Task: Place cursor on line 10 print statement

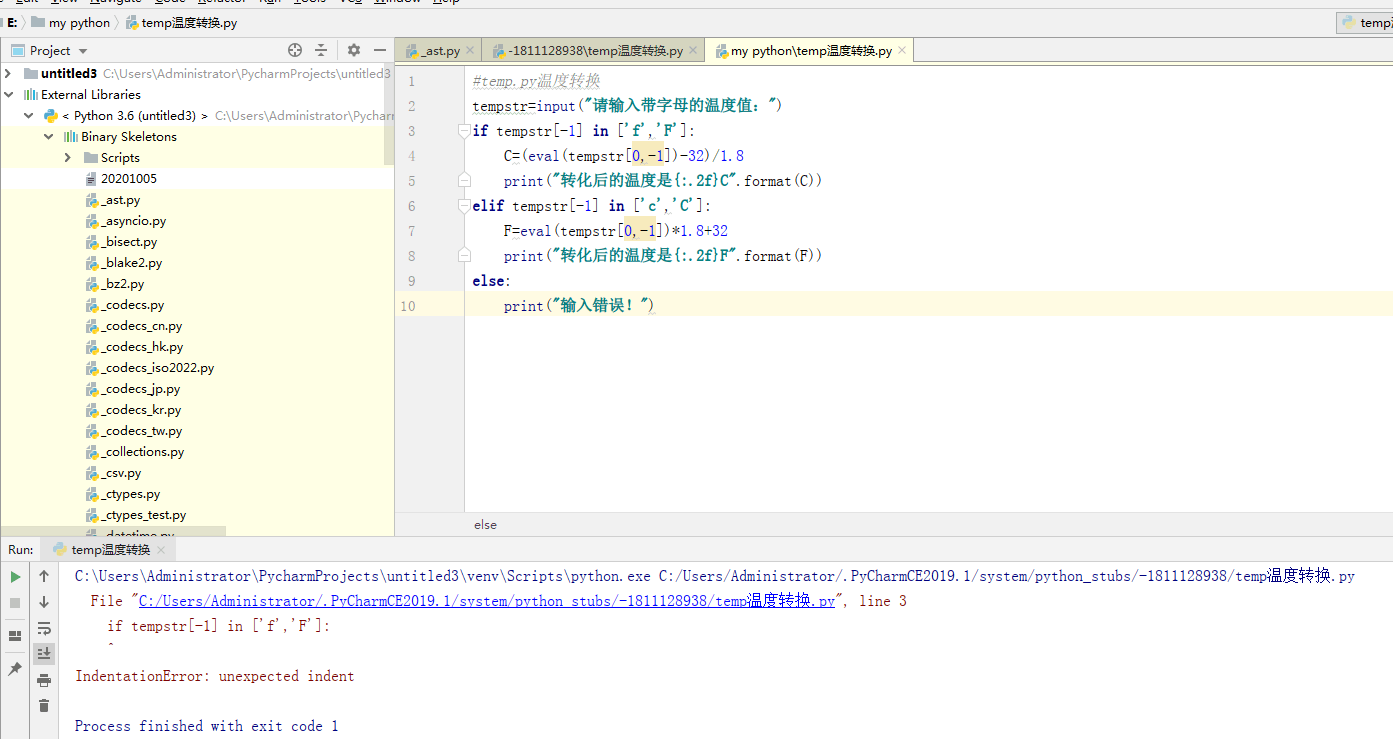Action: click(579, 306)
